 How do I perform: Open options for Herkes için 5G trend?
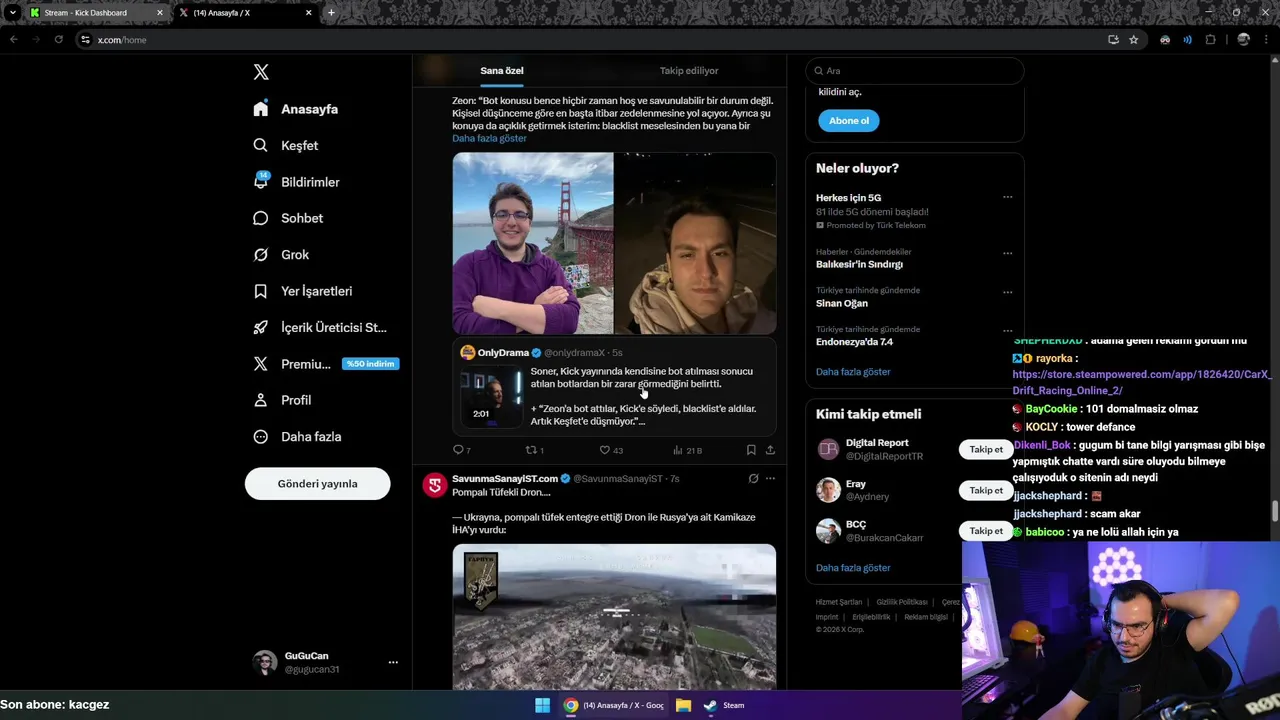1007,197
